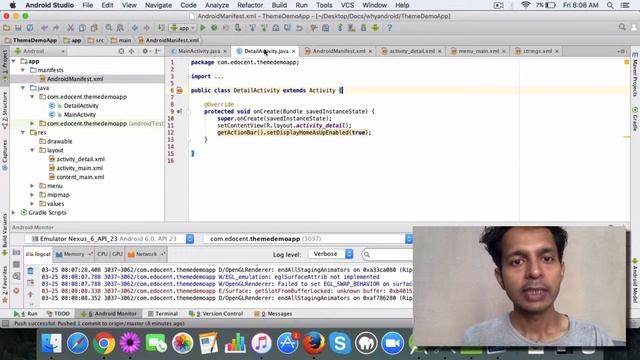The width and height of the screenshot is (640, 360).
Task: Click the ThemeDemoApp breadcrumb
Action: tap(31, 40)
